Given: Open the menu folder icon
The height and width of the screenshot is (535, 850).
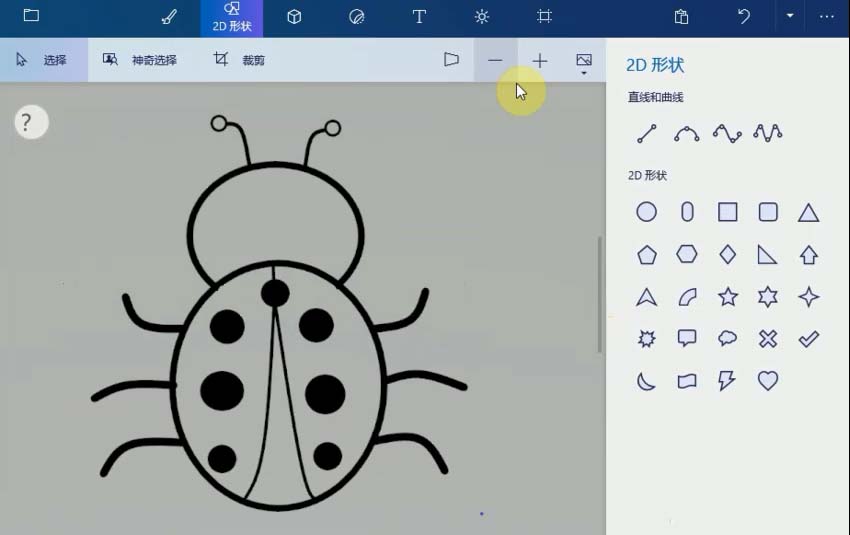Looking at the screenshot, I should tap(31, 15).
